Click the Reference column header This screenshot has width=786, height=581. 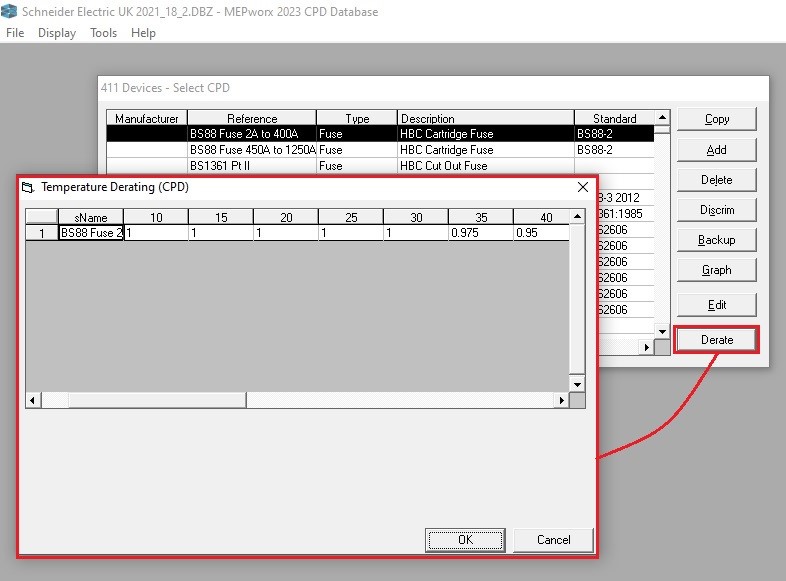point(252,118)
